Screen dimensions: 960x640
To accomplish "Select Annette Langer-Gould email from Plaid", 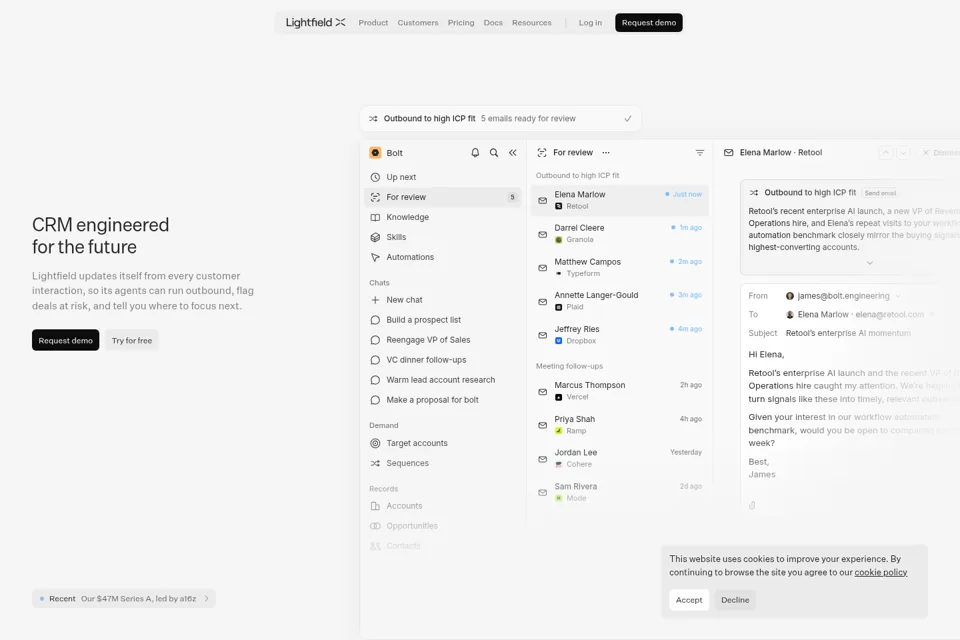I will click(620, 301).
